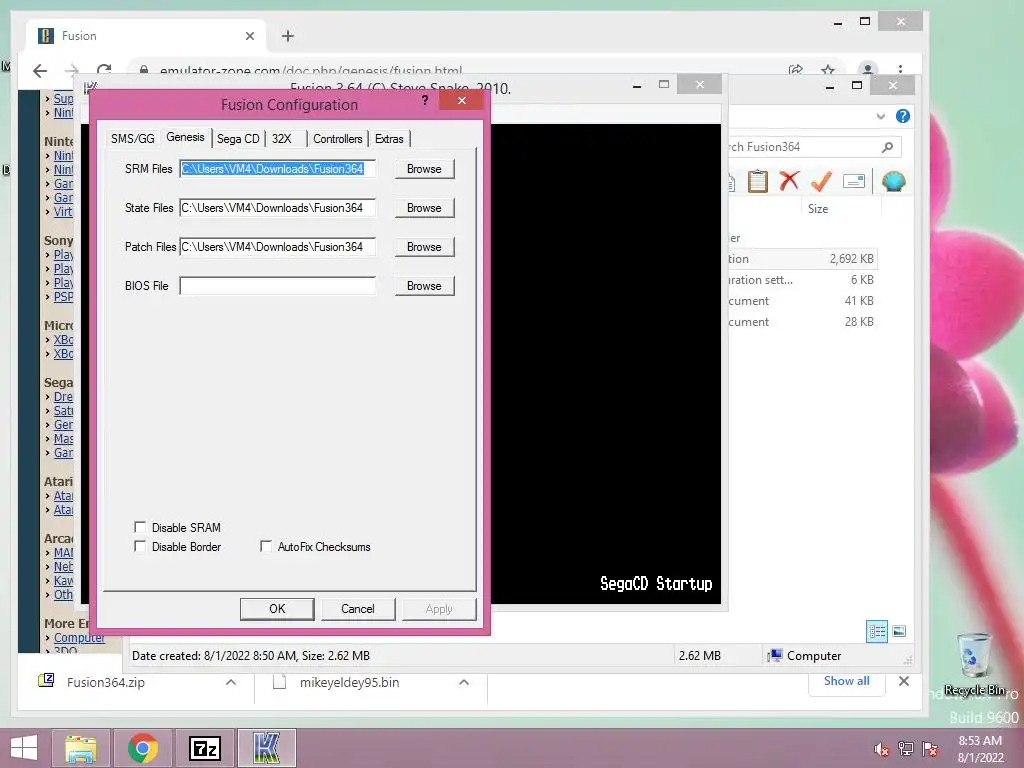Screen dimensions: 1024x768
Task: Browse for the State Files folder
Action: coord(424,208)
